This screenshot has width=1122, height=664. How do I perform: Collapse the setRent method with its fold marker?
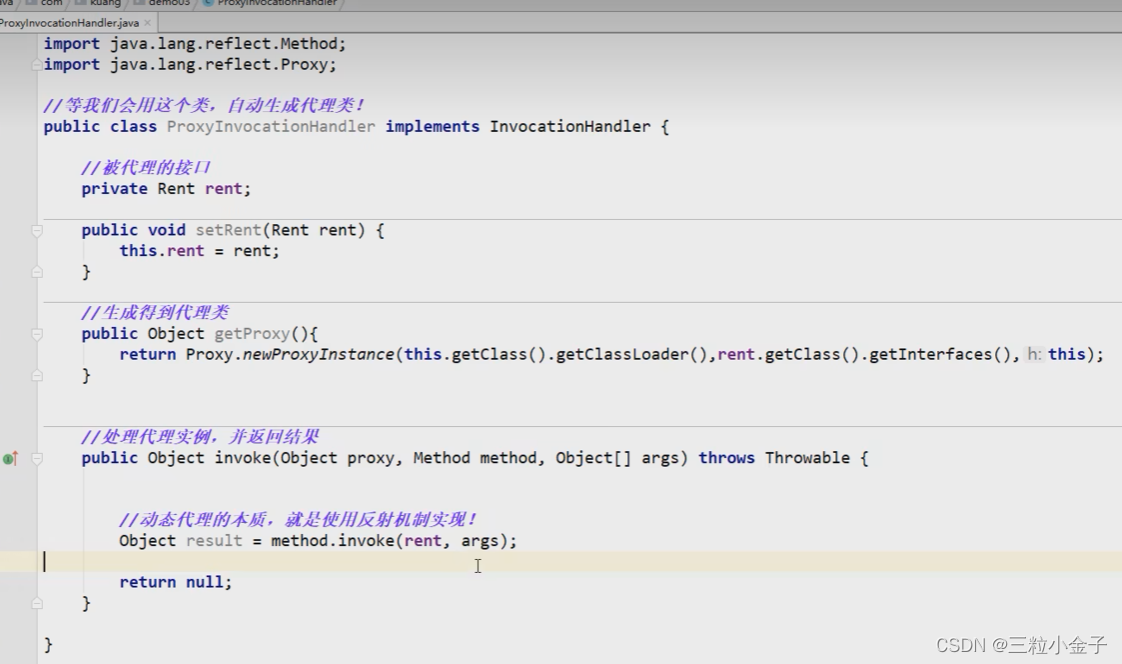pos(36,230)
